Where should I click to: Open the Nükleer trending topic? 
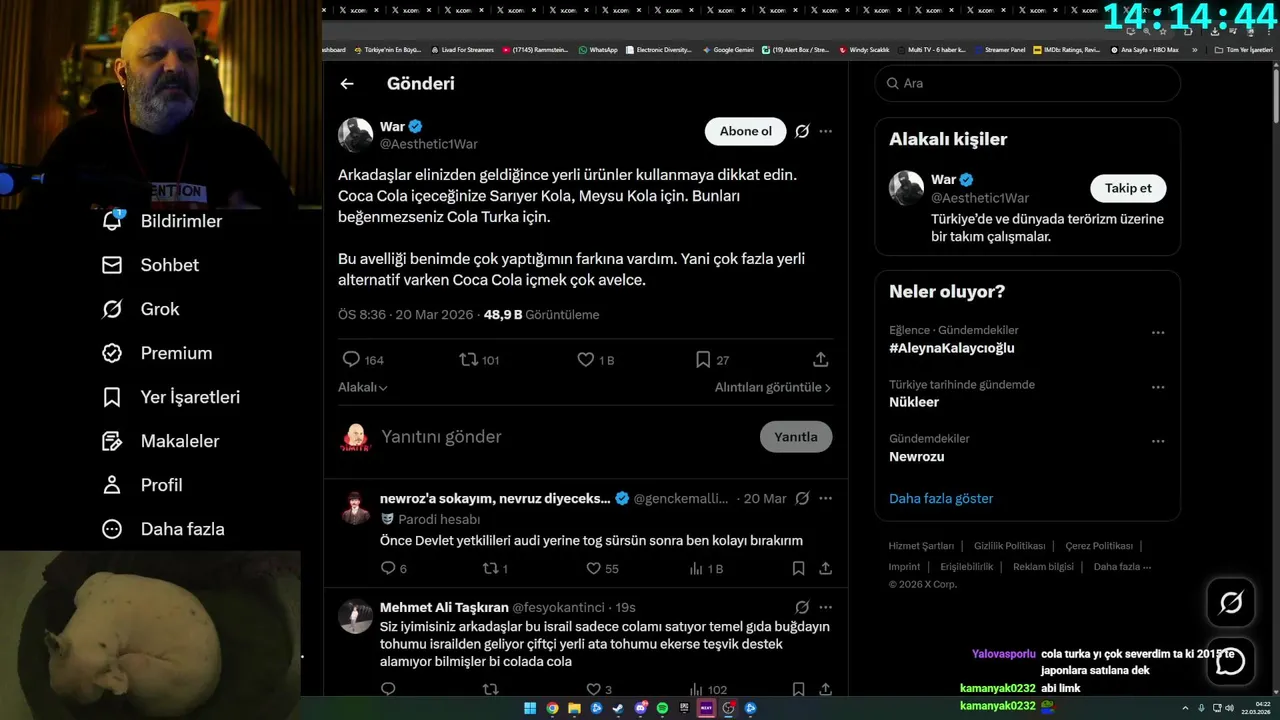914,402
